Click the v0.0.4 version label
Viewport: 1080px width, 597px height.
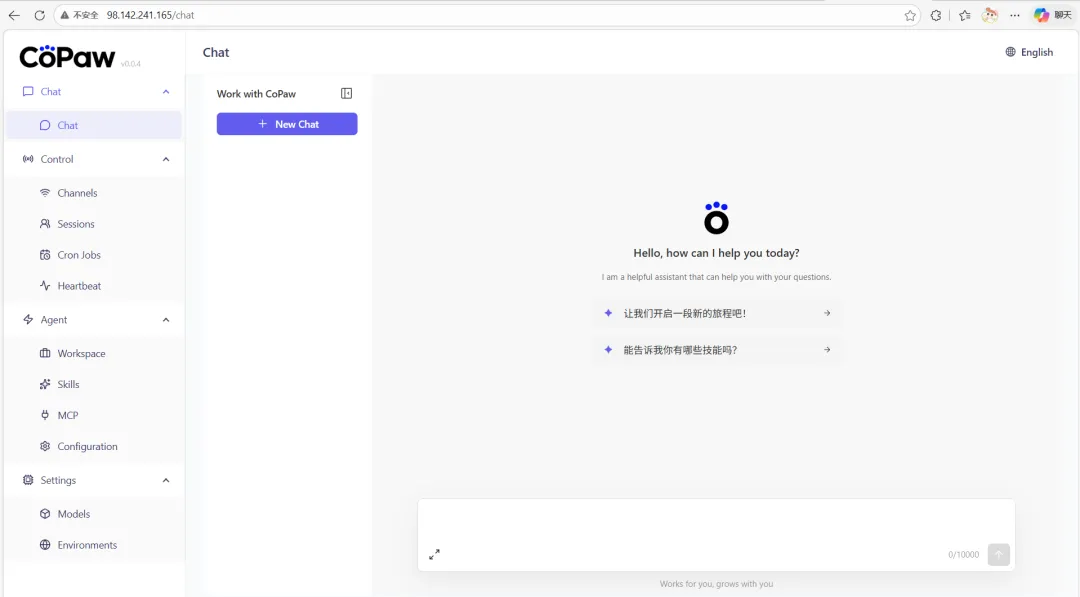tap(131, 64)
